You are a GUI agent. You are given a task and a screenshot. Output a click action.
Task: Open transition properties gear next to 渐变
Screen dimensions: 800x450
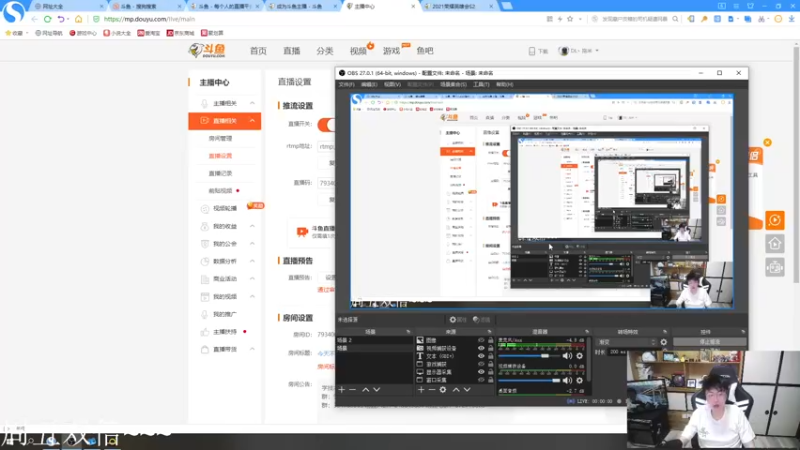(664, 342)
